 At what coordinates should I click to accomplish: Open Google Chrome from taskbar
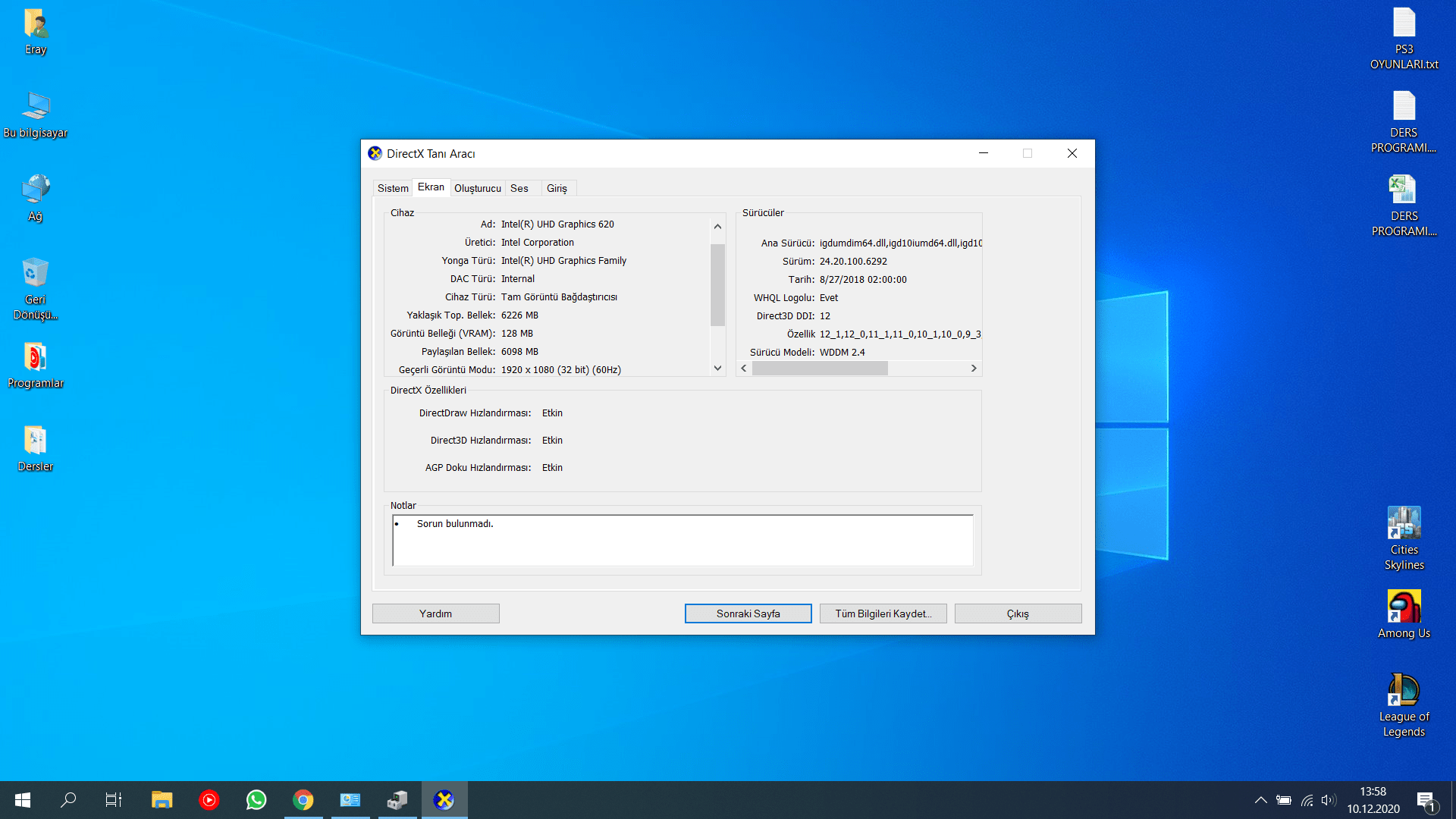pos(303,800)
